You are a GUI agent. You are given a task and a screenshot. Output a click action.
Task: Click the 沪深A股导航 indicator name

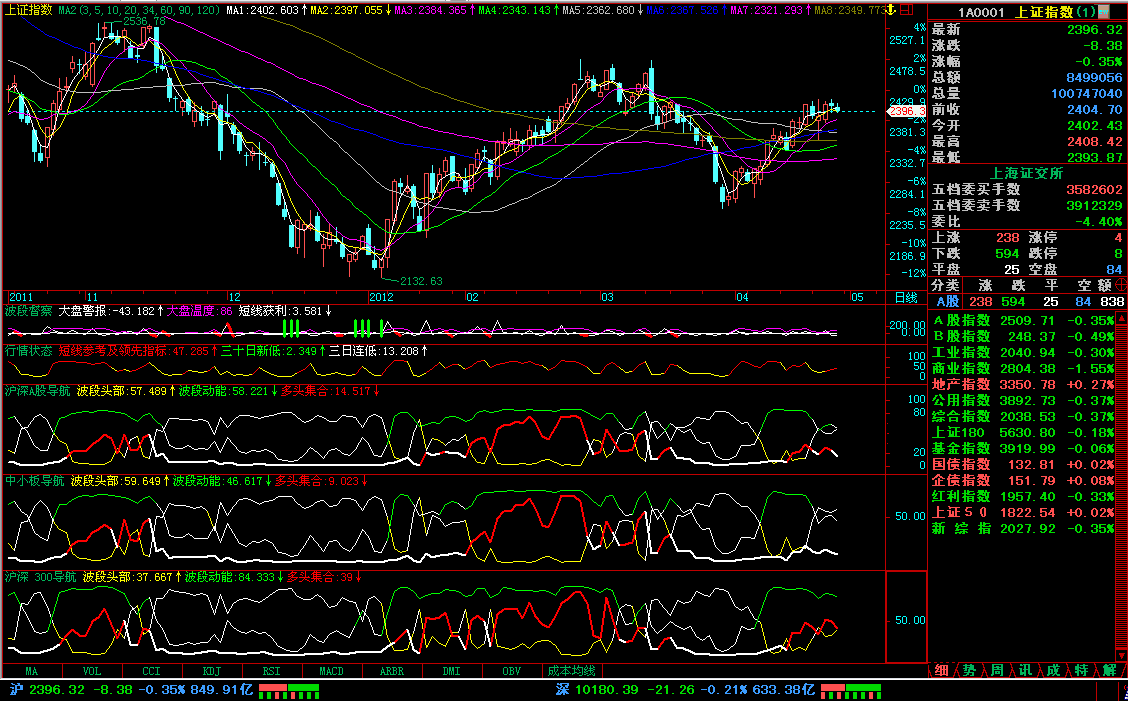click(x=38, y=391)
